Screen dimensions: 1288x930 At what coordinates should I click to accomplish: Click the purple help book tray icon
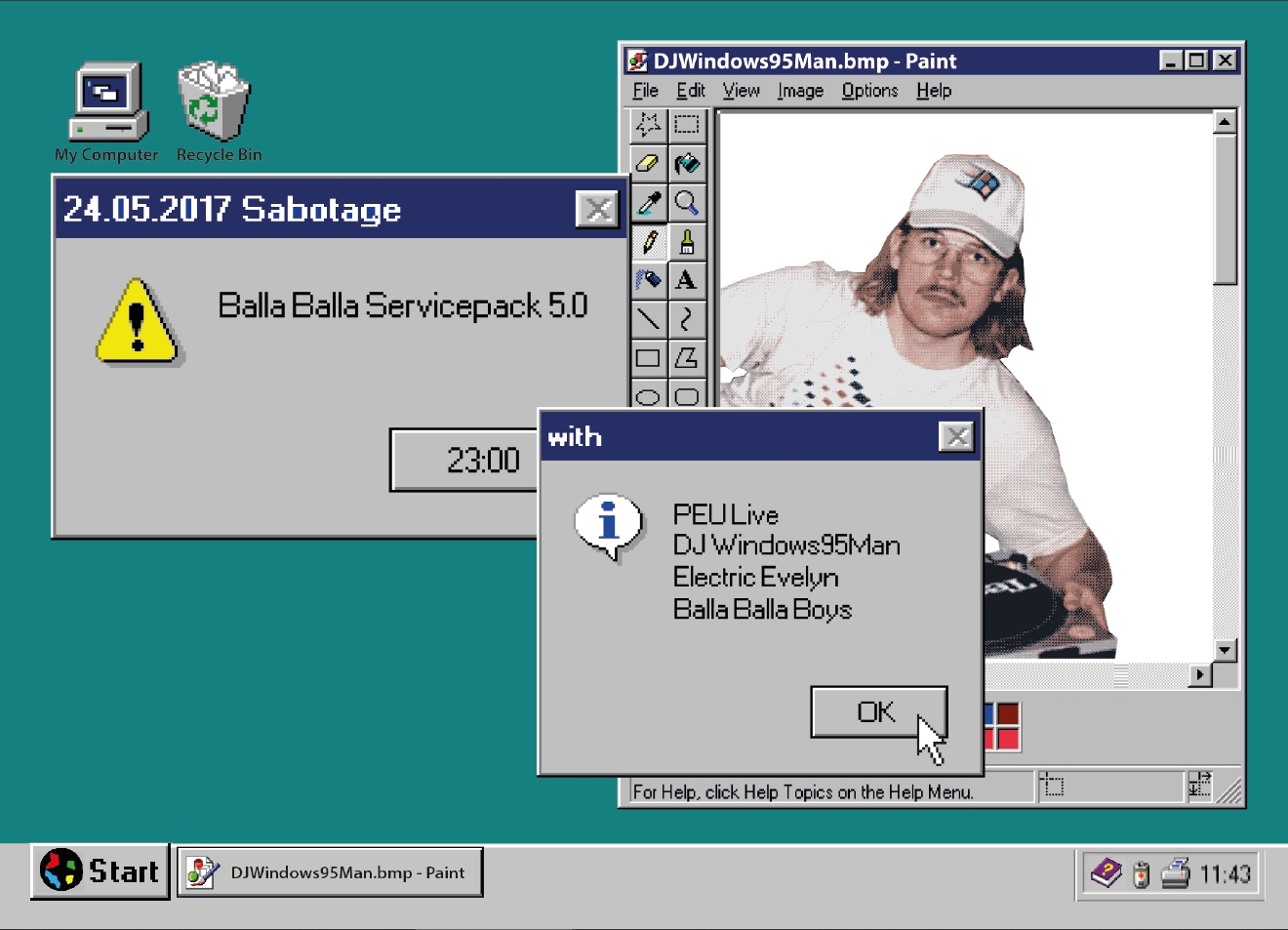pyautogui.click(x=1106, y=872)
